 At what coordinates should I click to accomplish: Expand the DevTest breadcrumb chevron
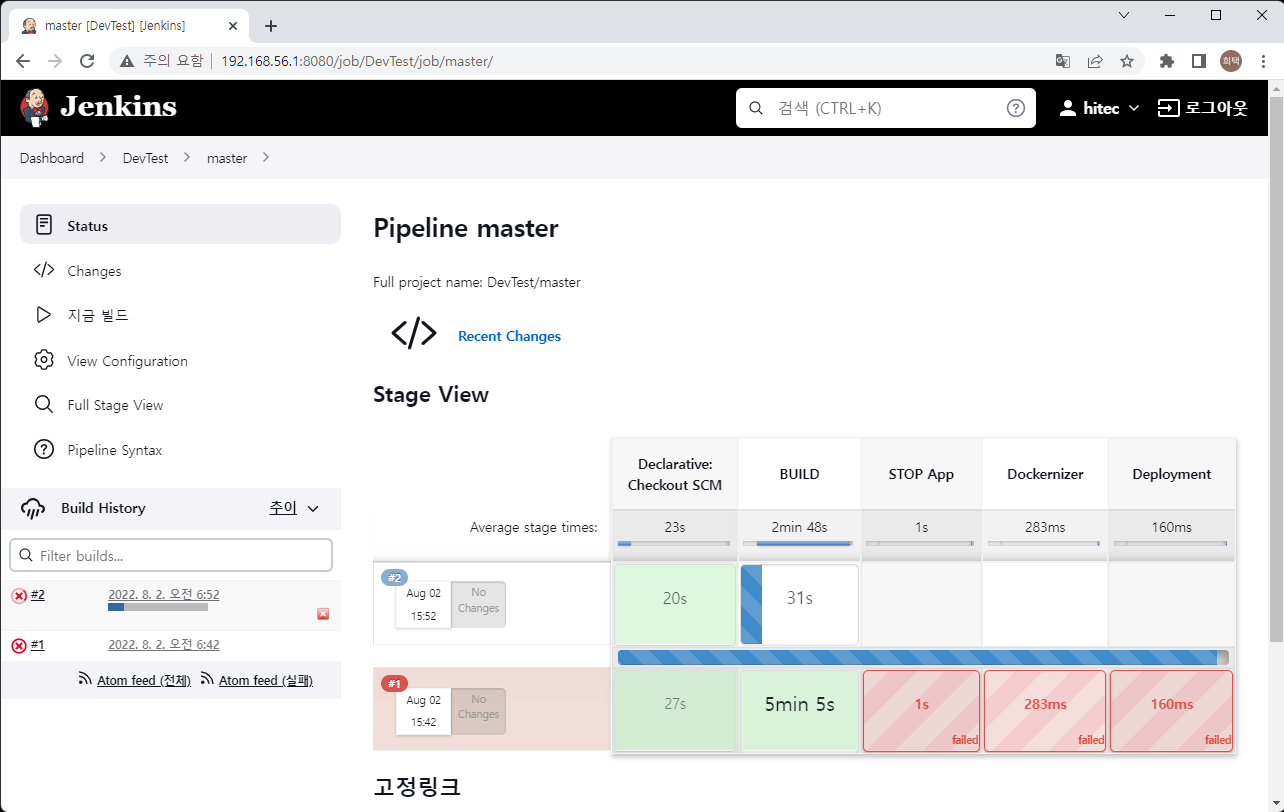(187, 158)
